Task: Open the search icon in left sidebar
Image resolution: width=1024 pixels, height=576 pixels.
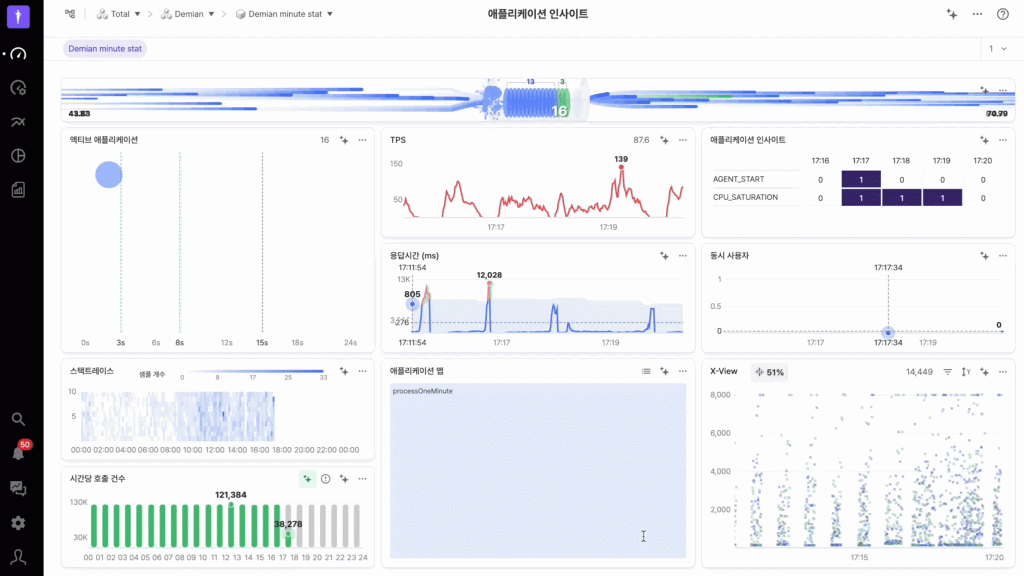Action: pyautogui.click(x=18, y=419)
